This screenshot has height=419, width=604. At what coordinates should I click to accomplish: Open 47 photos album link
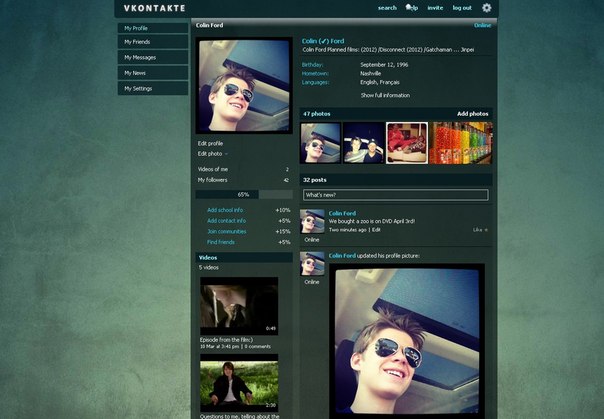(x=317, y=114)
